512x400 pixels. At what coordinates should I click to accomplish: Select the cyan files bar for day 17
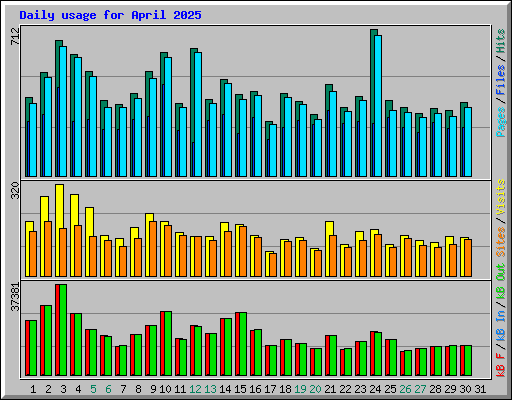point(273,150)
